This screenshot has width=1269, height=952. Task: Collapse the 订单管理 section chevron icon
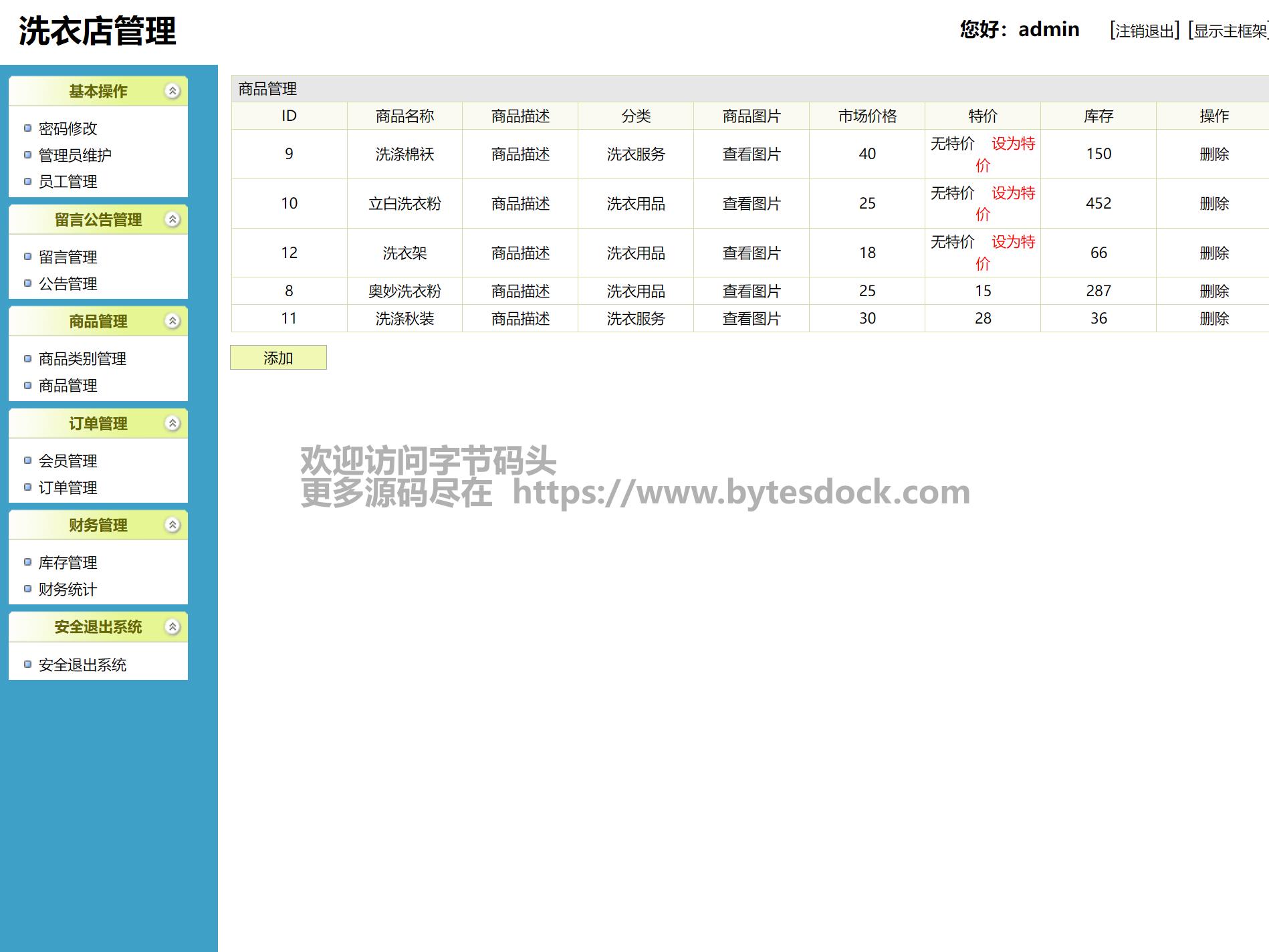[x=172, y=424]
